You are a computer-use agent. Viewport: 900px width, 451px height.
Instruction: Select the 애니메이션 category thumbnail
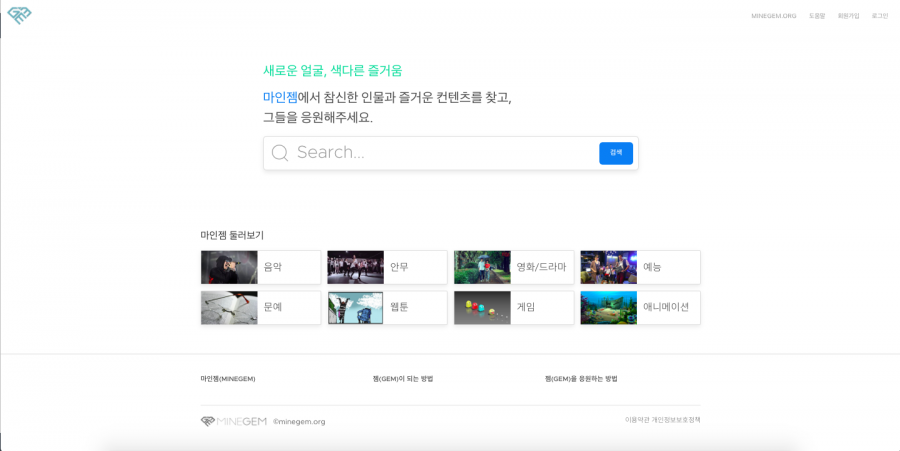[608, 308]
